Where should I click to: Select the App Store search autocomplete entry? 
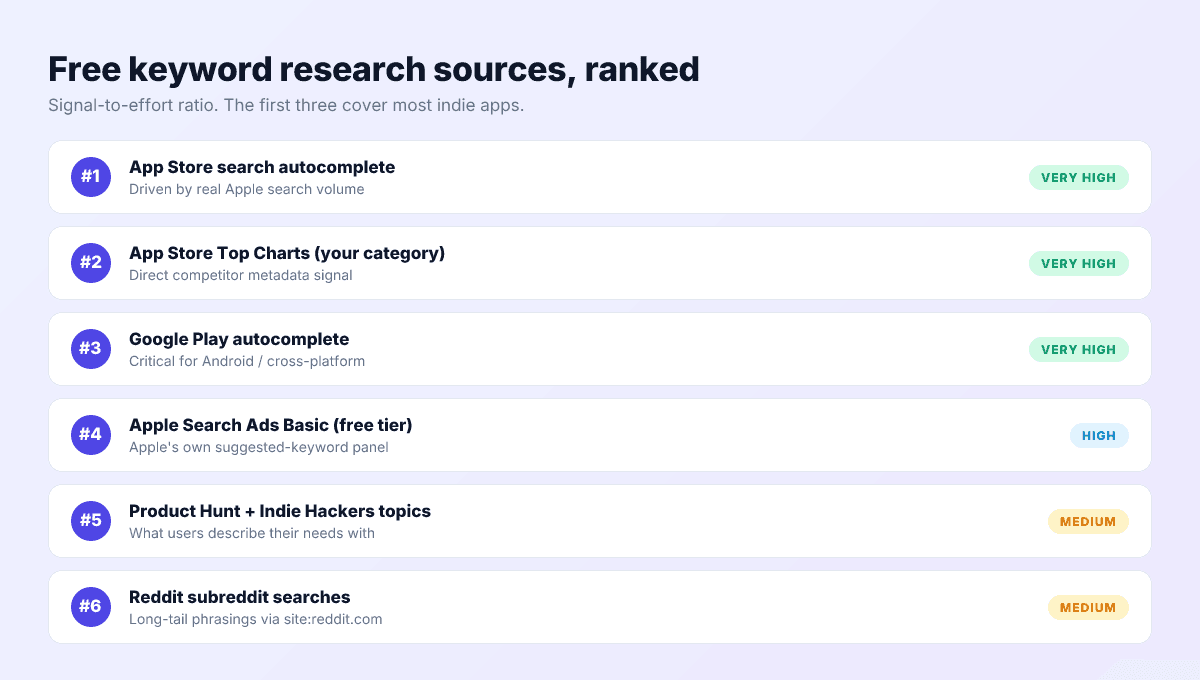tap(262, 167)
